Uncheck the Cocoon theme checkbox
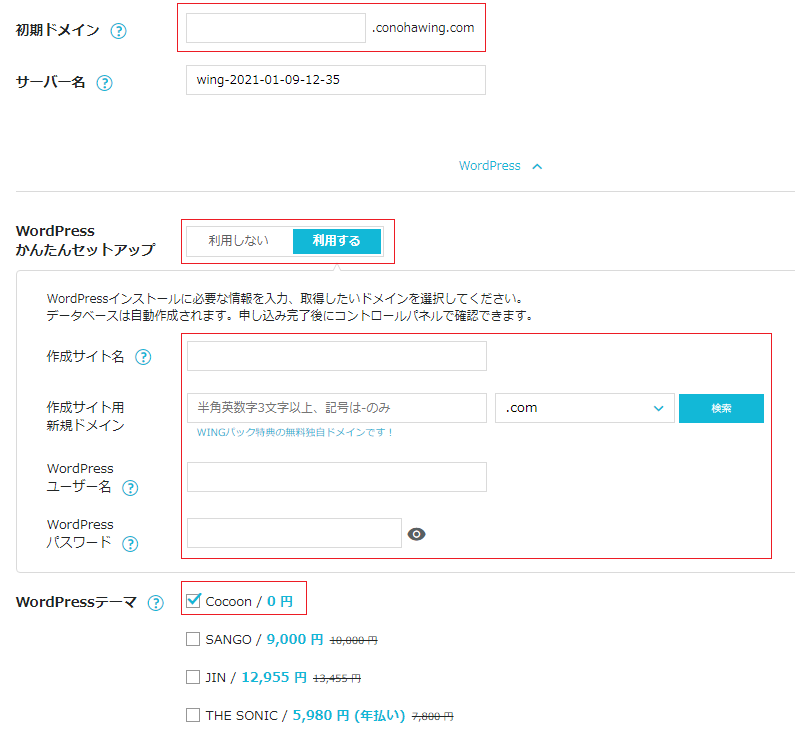 point(193,600)
